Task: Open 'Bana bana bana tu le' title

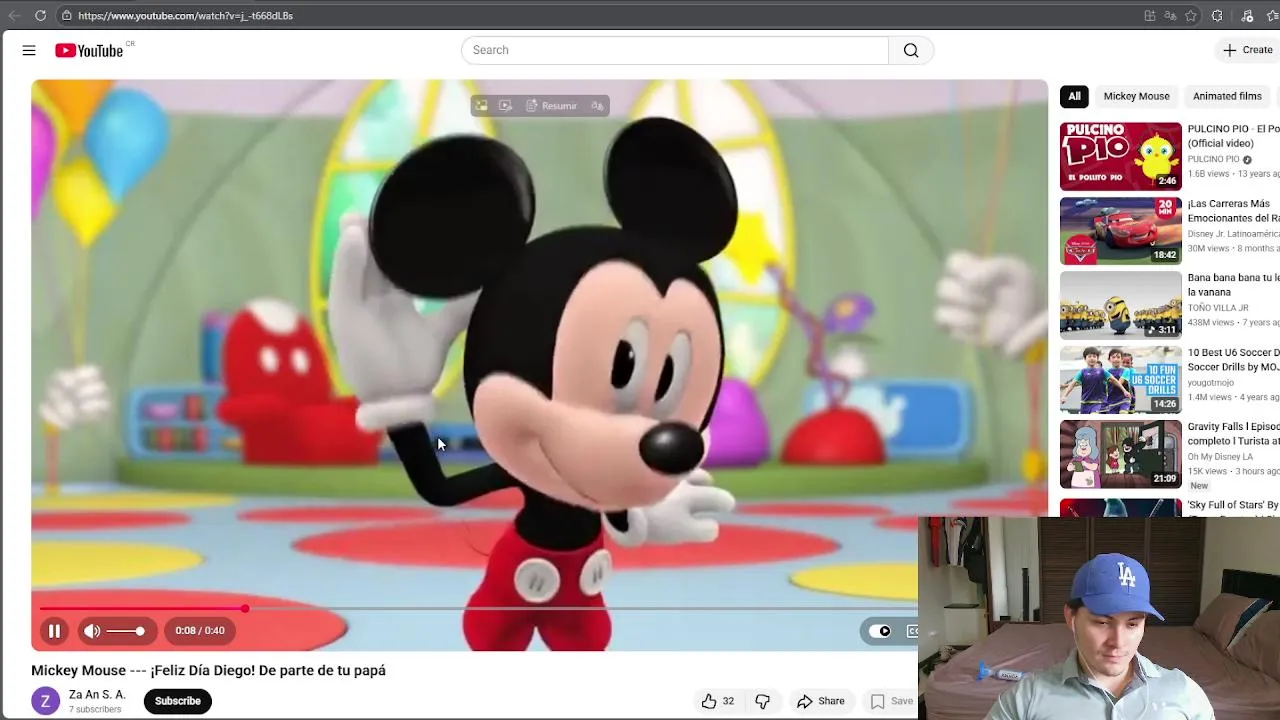Action: [1233, 285]
